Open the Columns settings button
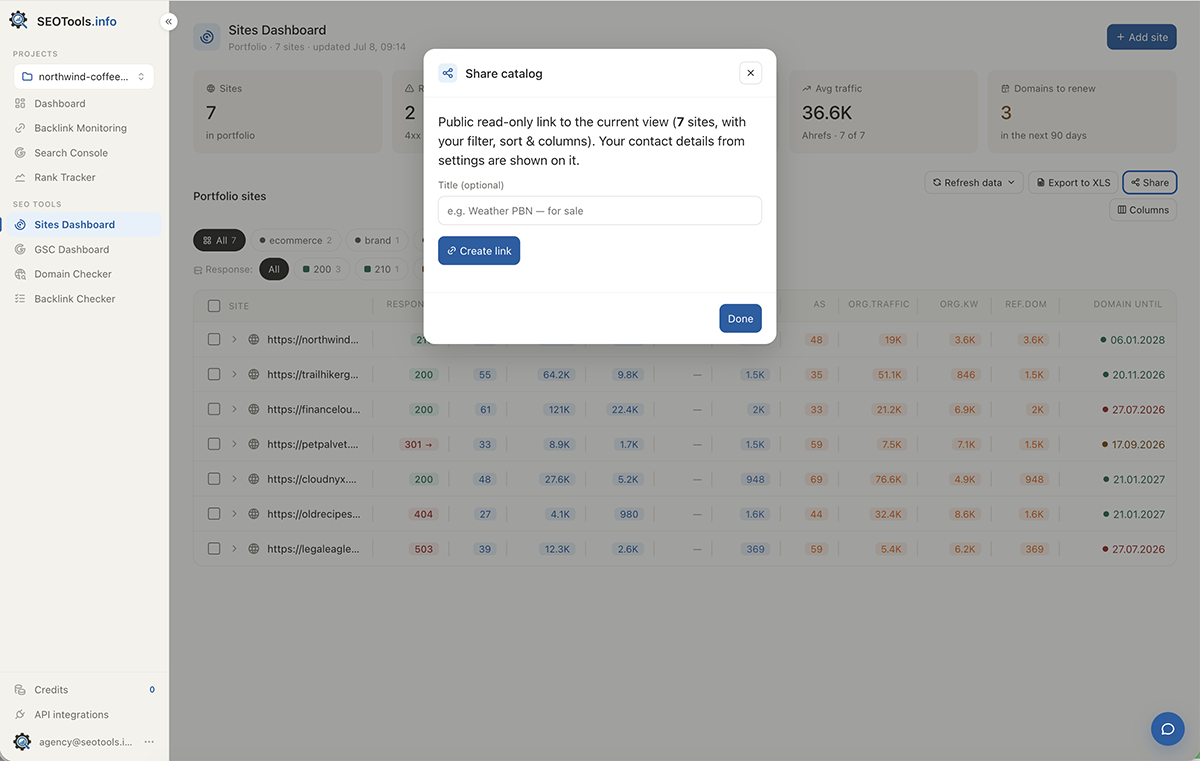This screenshot has width=1200, height=761. 1143,210
